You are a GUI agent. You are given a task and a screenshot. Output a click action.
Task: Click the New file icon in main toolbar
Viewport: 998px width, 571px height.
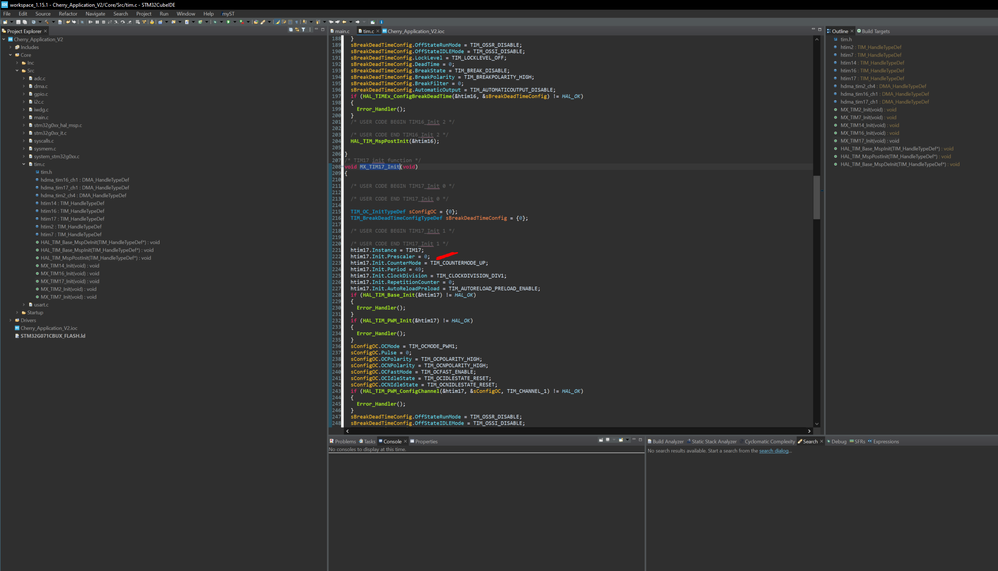click(x=5, y=22)
